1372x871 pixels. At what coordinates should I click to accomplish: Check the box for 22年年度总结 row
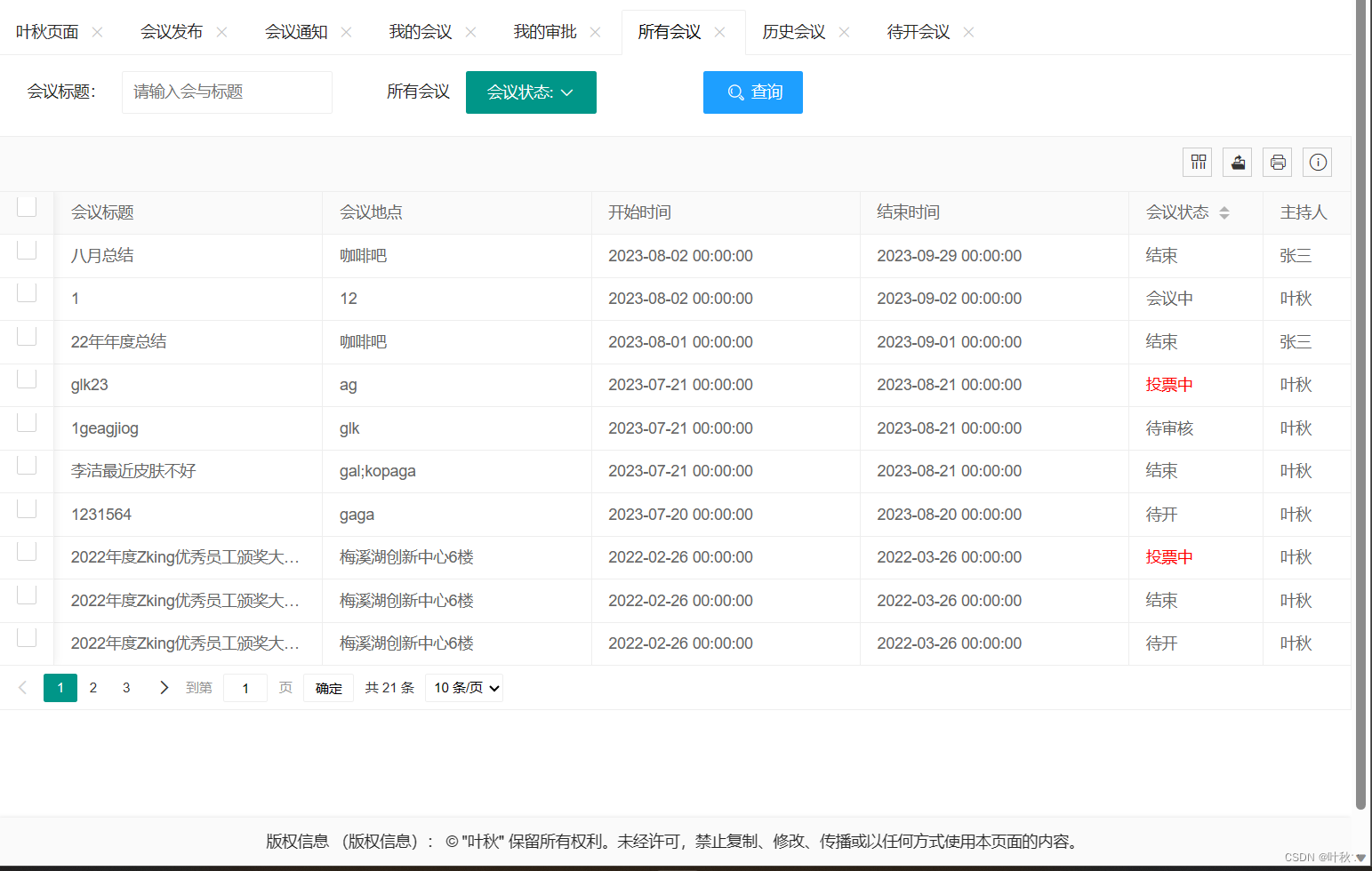(27, 336)
